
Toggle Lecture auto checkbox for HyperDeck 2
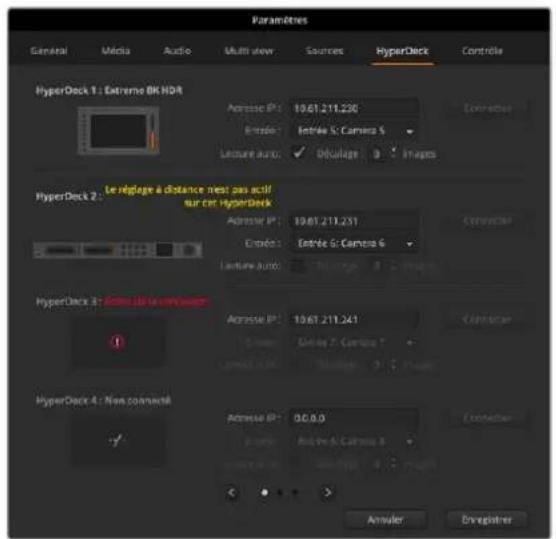pos(299,266)
